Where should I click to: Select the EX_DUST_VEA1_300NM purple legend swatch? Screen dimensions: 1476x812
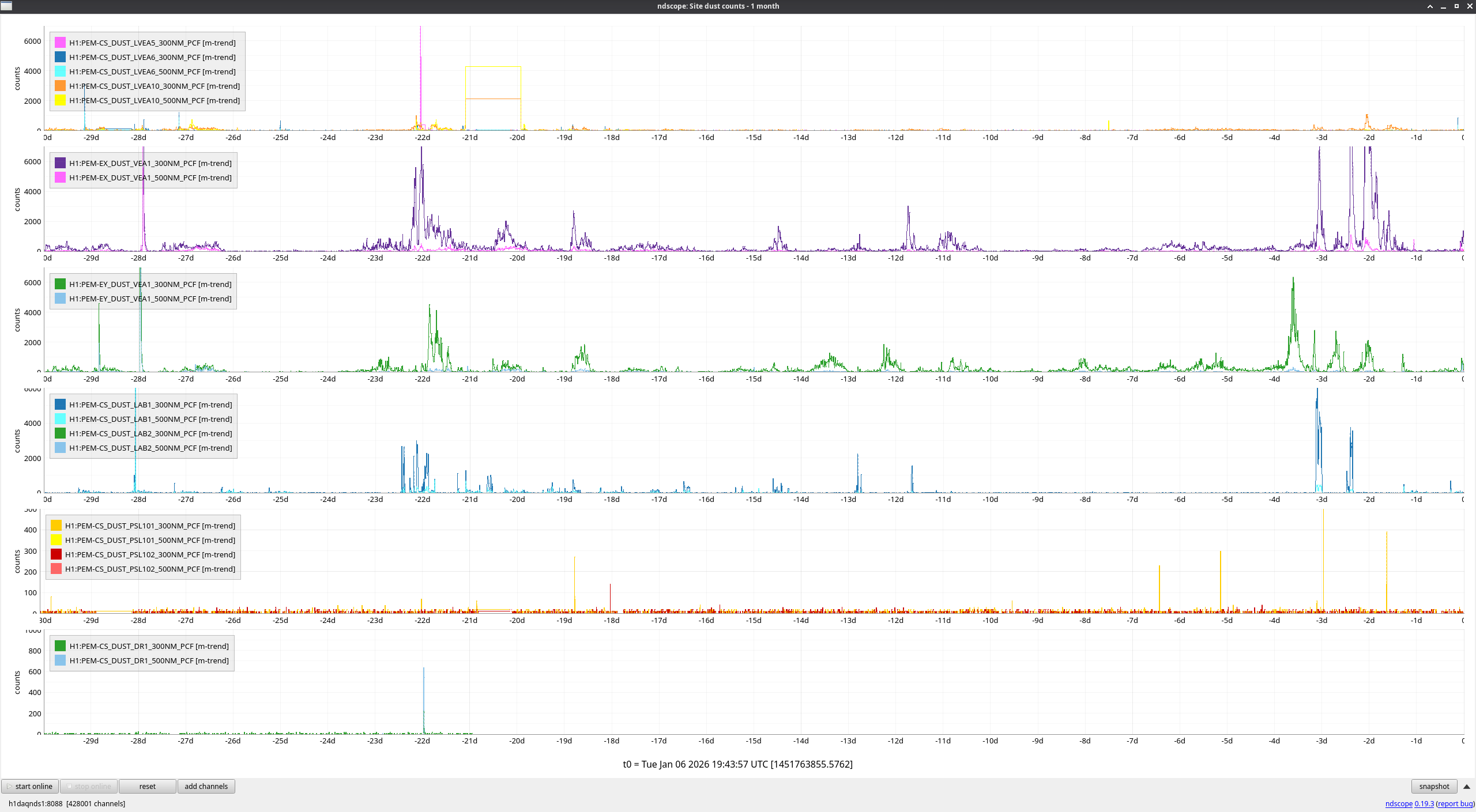(60, 163)
